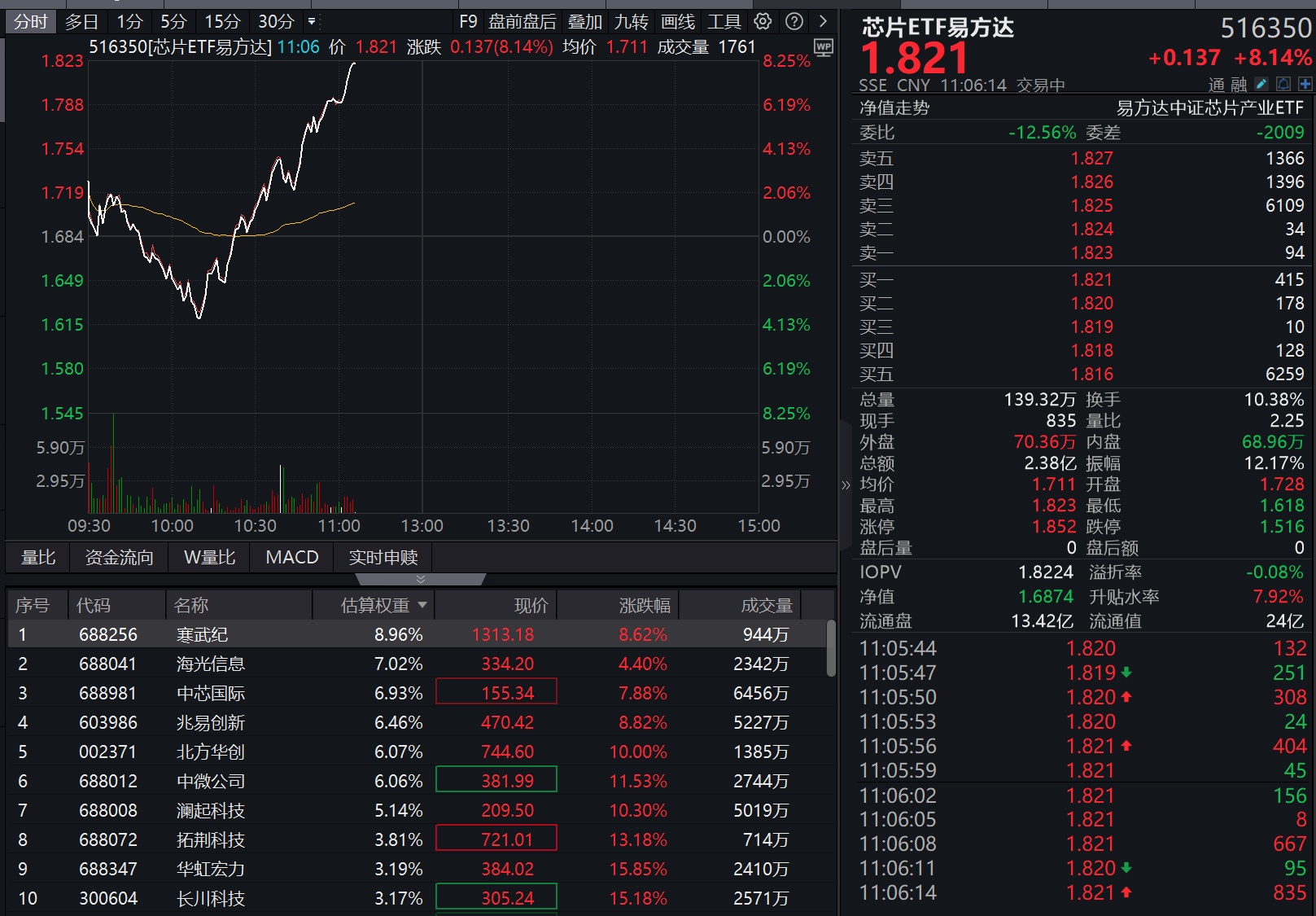Image resolution: width=1316 pixels, height=916 pixels.
Task: Click the right arrow next to help icon
Action: click(823, 22)
